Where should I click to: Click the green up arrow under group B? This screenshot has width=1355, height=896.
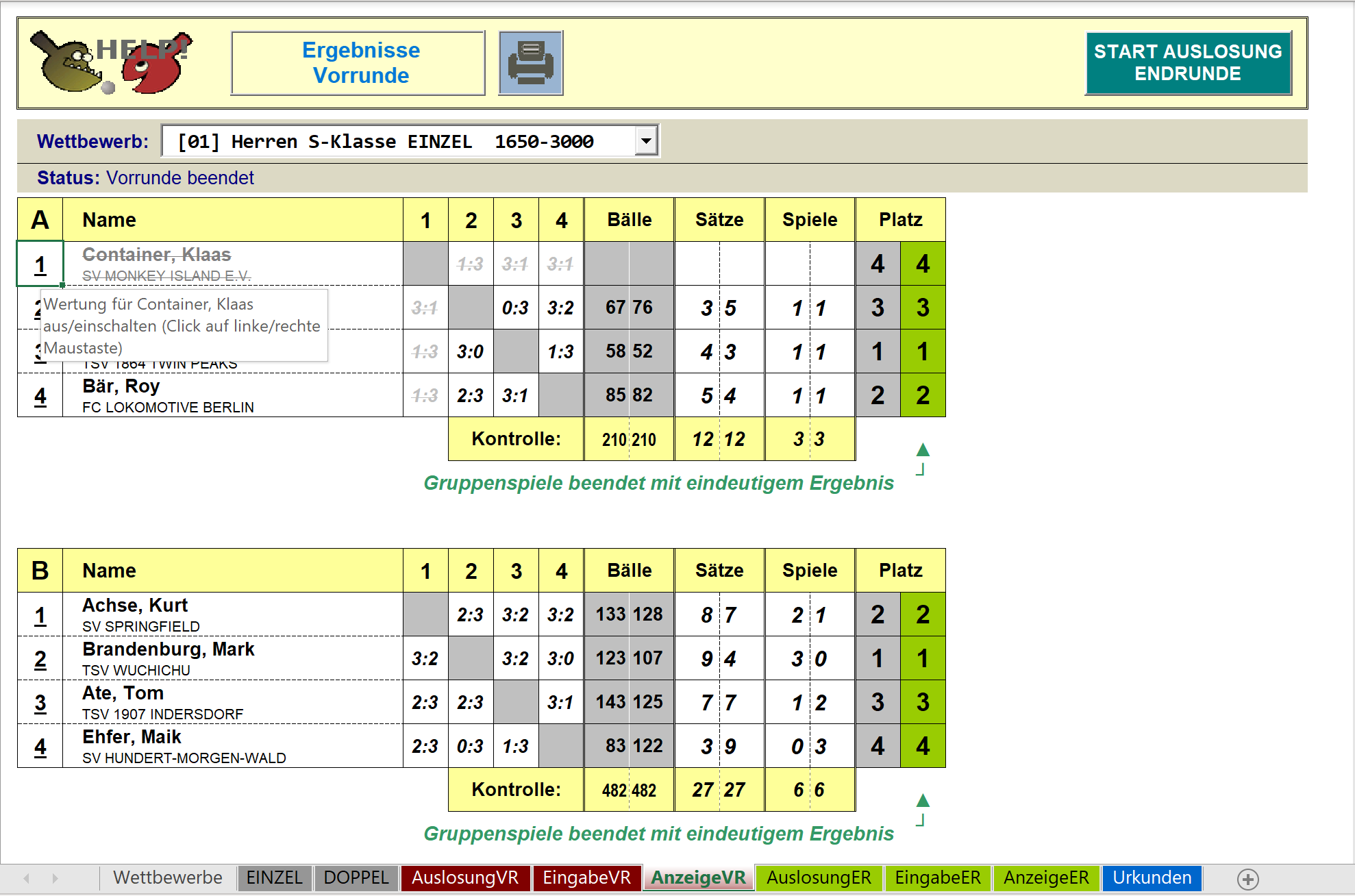coord(923,801)
